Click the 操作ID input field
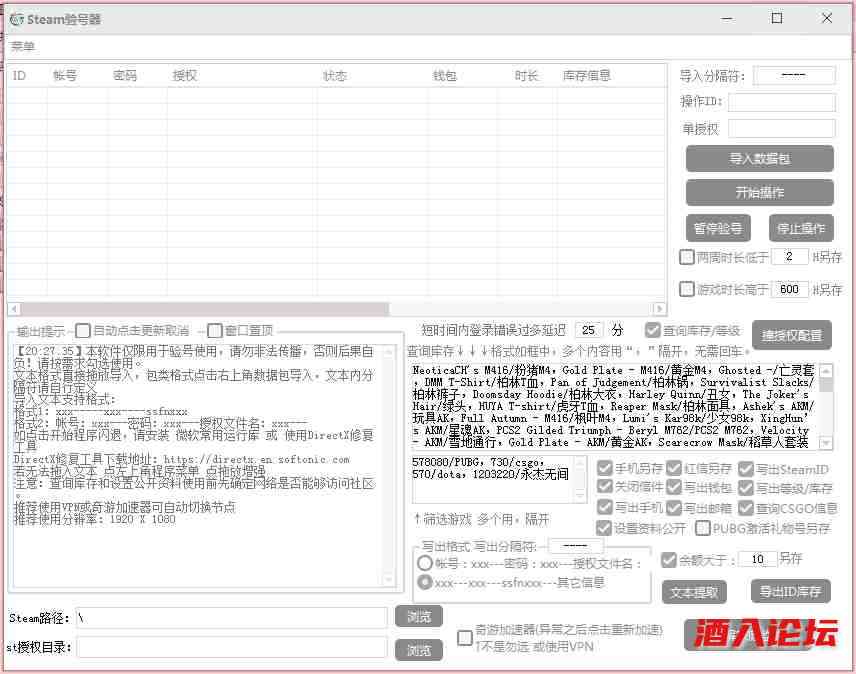856x674 pixels. click(781, 102)
